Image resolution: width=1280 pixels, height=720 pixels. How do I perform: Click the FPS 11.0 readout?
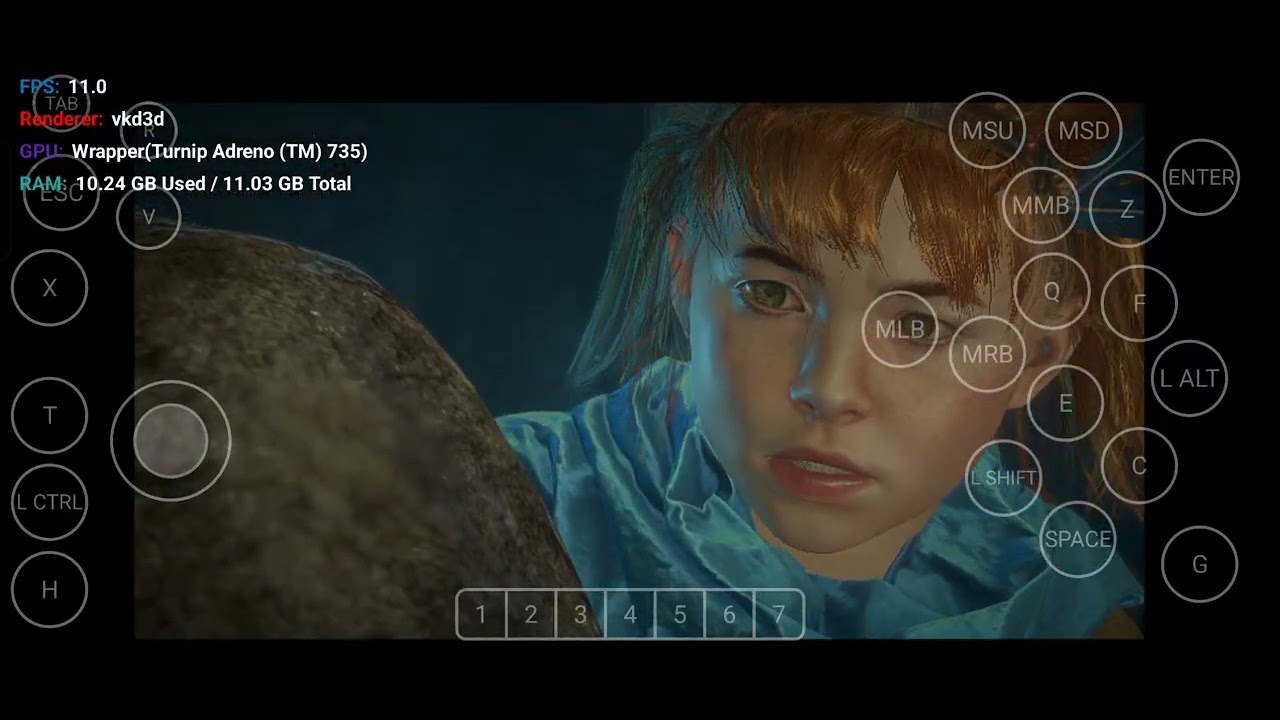(x=63, y=87)
